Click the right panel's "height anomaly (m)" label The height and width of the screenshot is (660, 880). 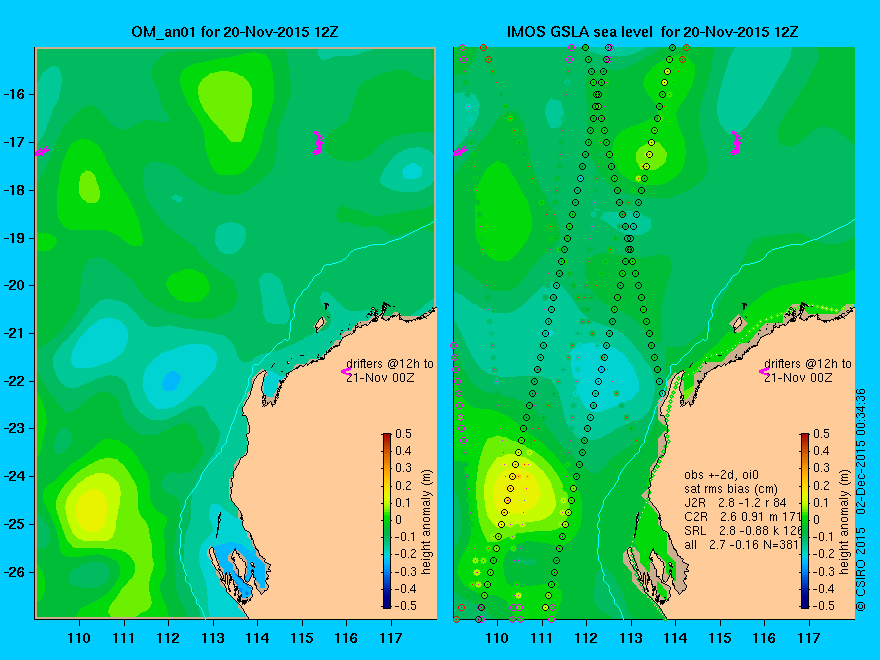coord(845,522)
